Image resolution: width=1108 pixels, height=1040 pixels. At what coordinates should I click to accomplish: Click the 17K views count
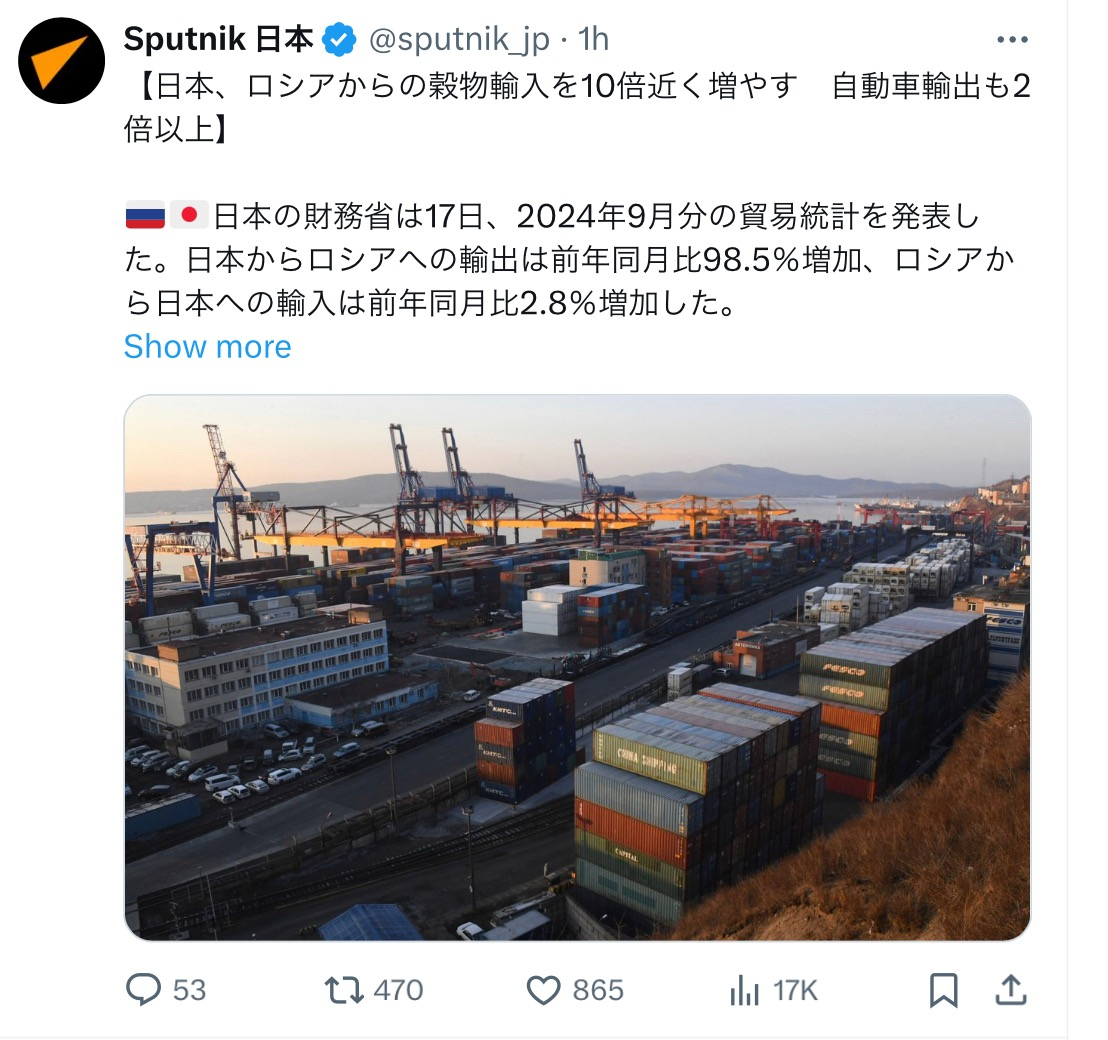[x=795, y=991]
